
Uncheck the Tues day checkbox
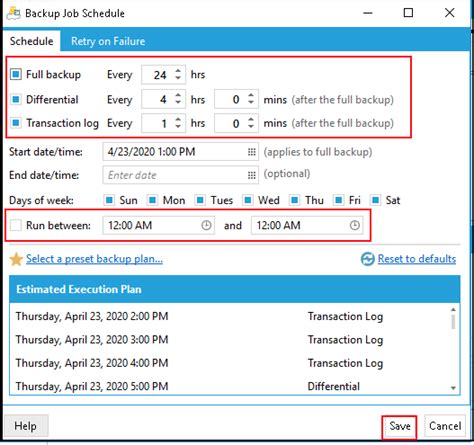(200, 200)
